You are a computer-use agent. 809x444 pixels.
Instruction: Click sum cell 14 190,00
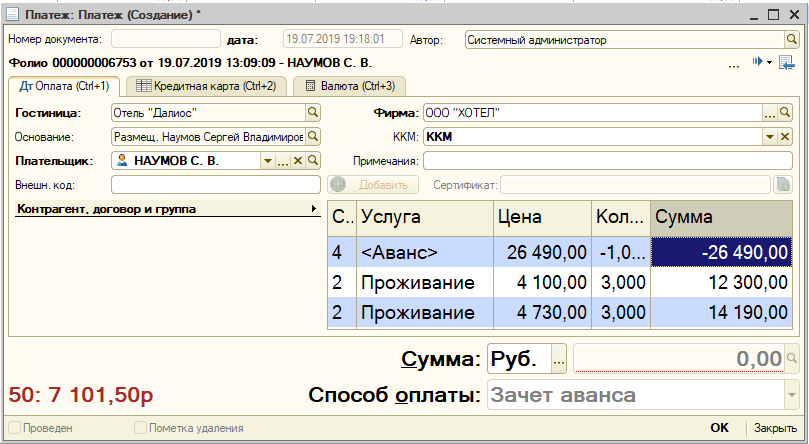721,313
